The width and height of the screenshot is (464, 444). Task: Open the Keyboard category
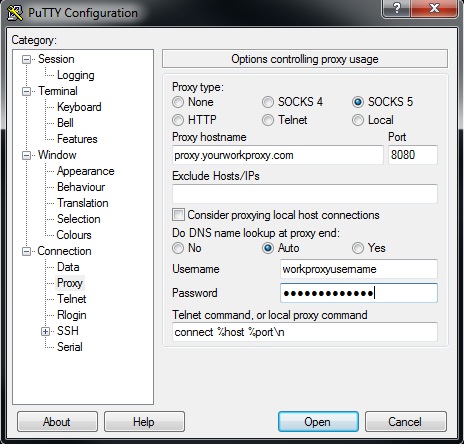[79, 107]
